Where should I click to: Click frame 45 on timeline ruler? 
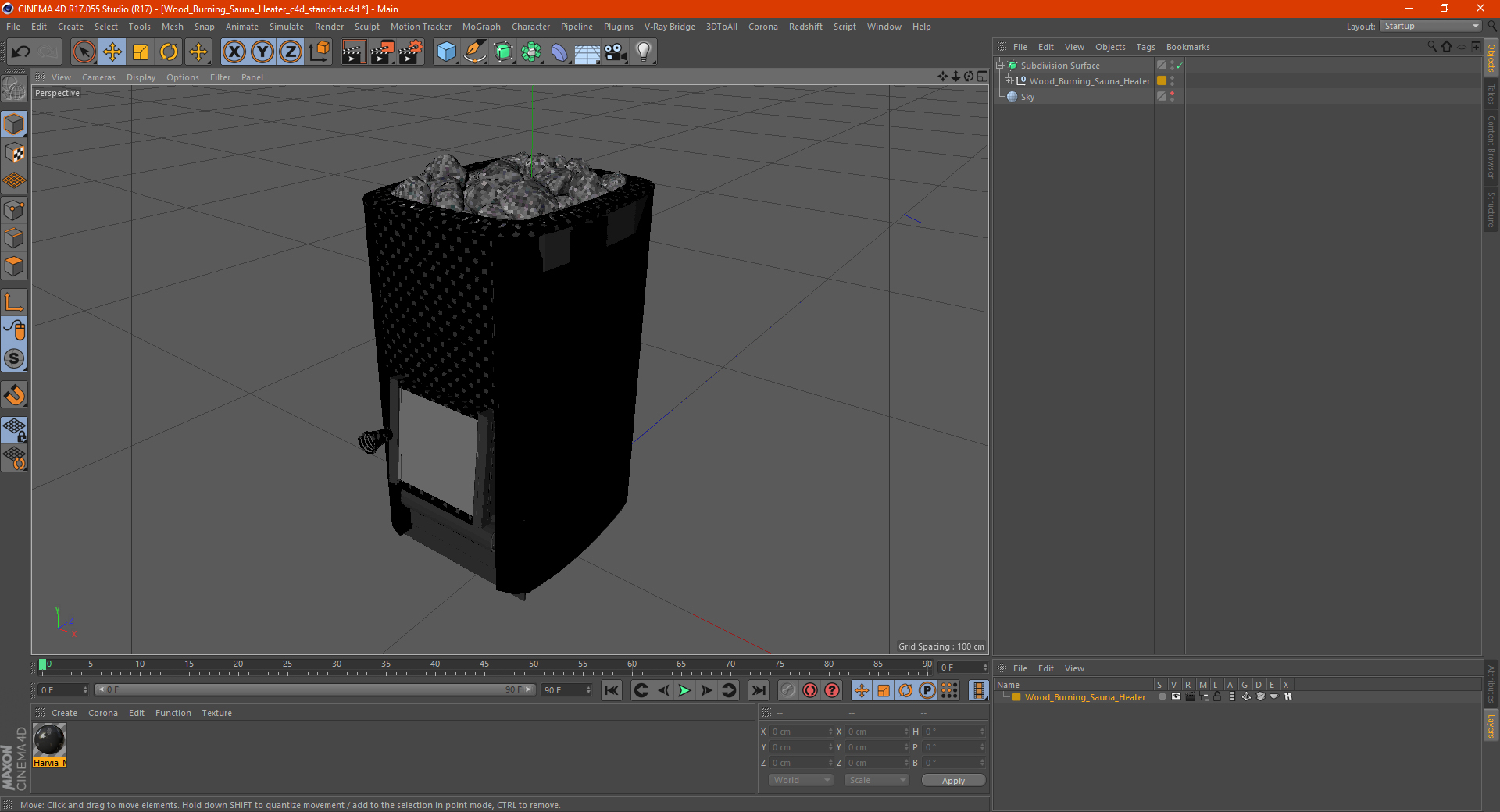484,665
